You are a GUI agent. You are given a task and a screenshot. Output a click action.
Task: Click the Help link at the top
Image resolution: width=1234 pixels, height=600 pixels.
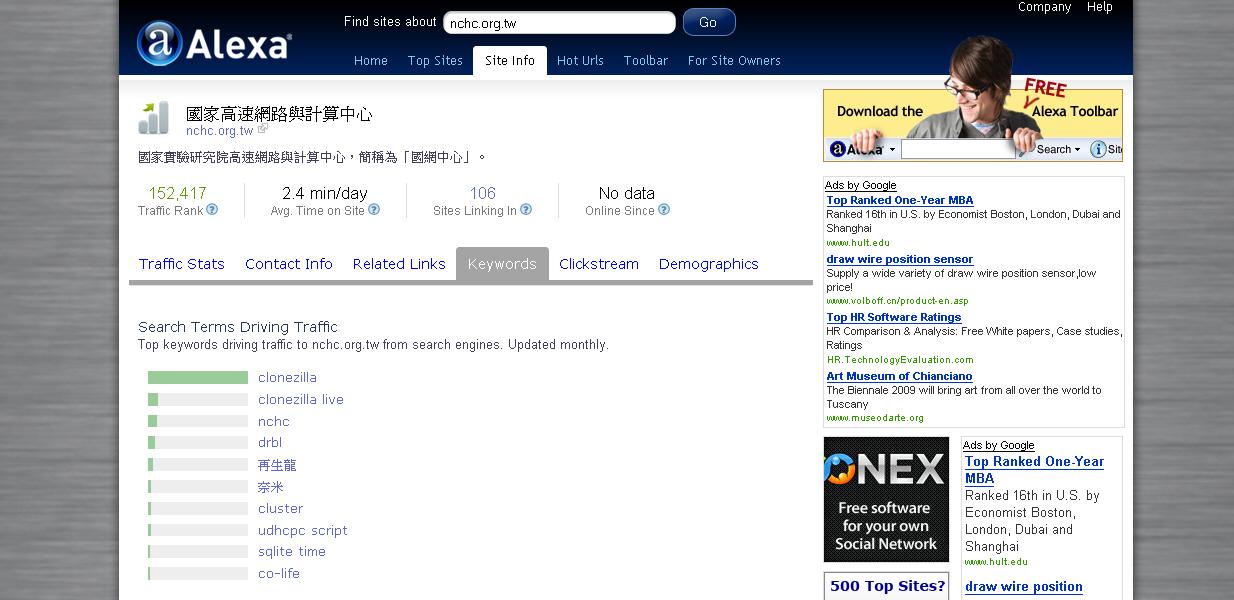point(1100,7)
